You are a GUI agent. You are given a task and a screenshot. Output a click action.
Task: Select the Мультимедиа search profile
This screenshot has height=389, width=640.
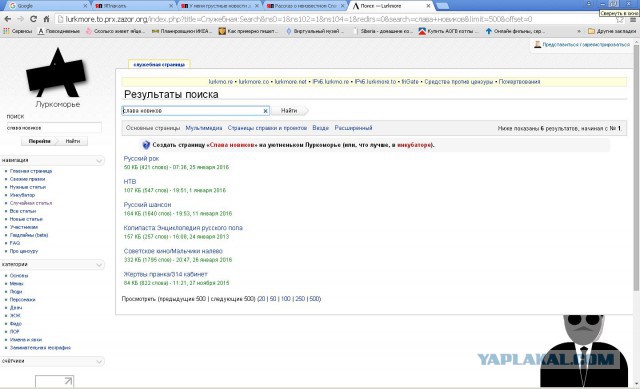pos(204,128)
